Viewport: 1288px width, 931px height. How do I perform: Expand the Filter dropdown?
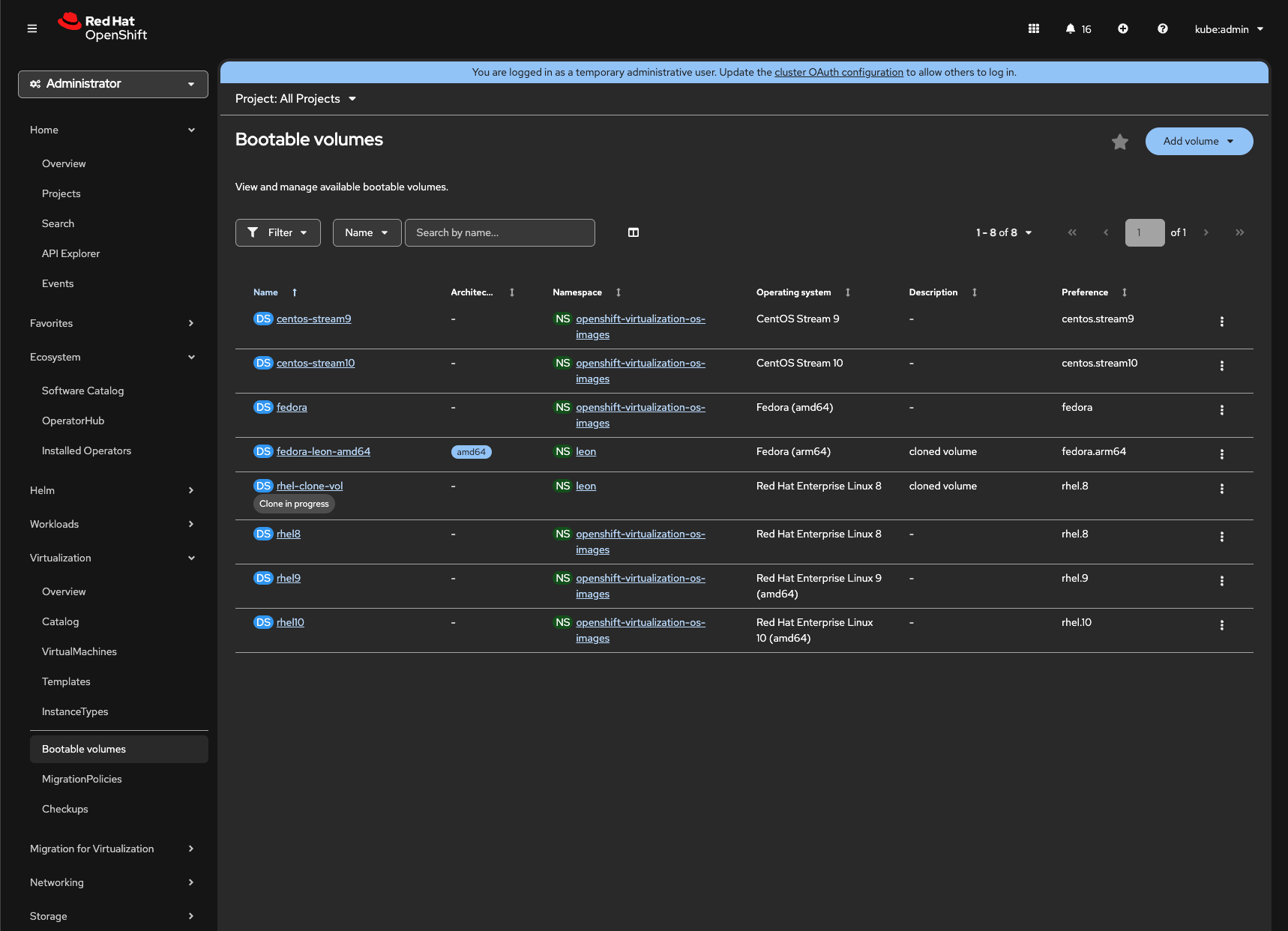tap(277, 232)
